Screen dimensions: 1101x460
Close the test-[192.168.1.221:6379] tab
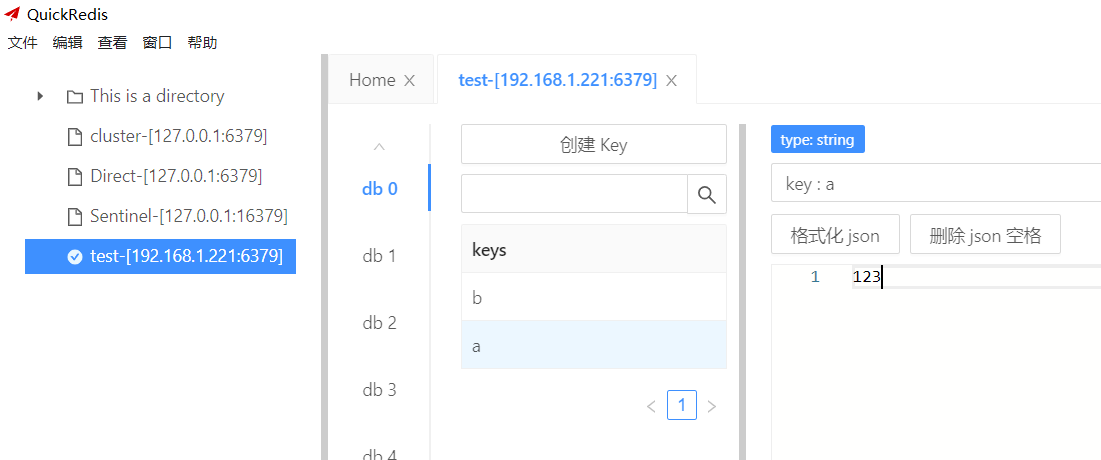[671, 81]
